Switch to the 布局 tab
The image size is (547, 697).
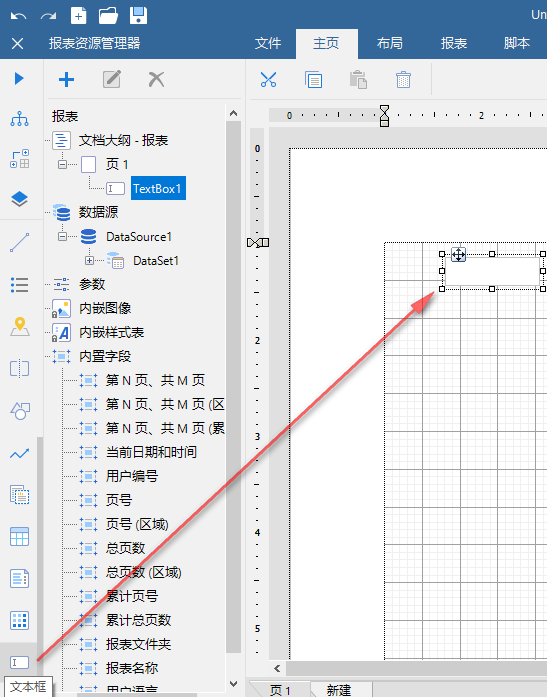(x=390, y=43)
